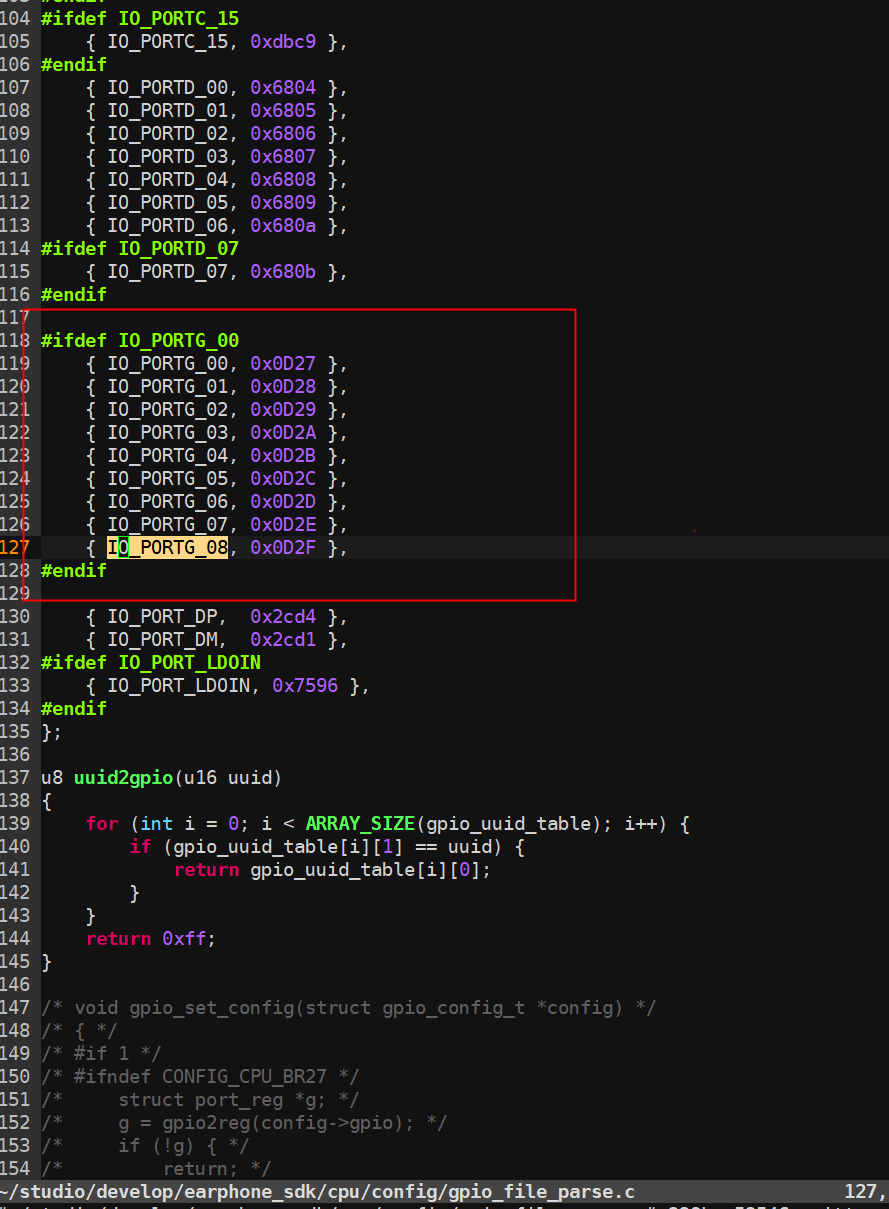Image resolution: width=889 pixels, height=1209 pixels.
Task: Click line number 127 in the gutter
Action: pos(15,548)
